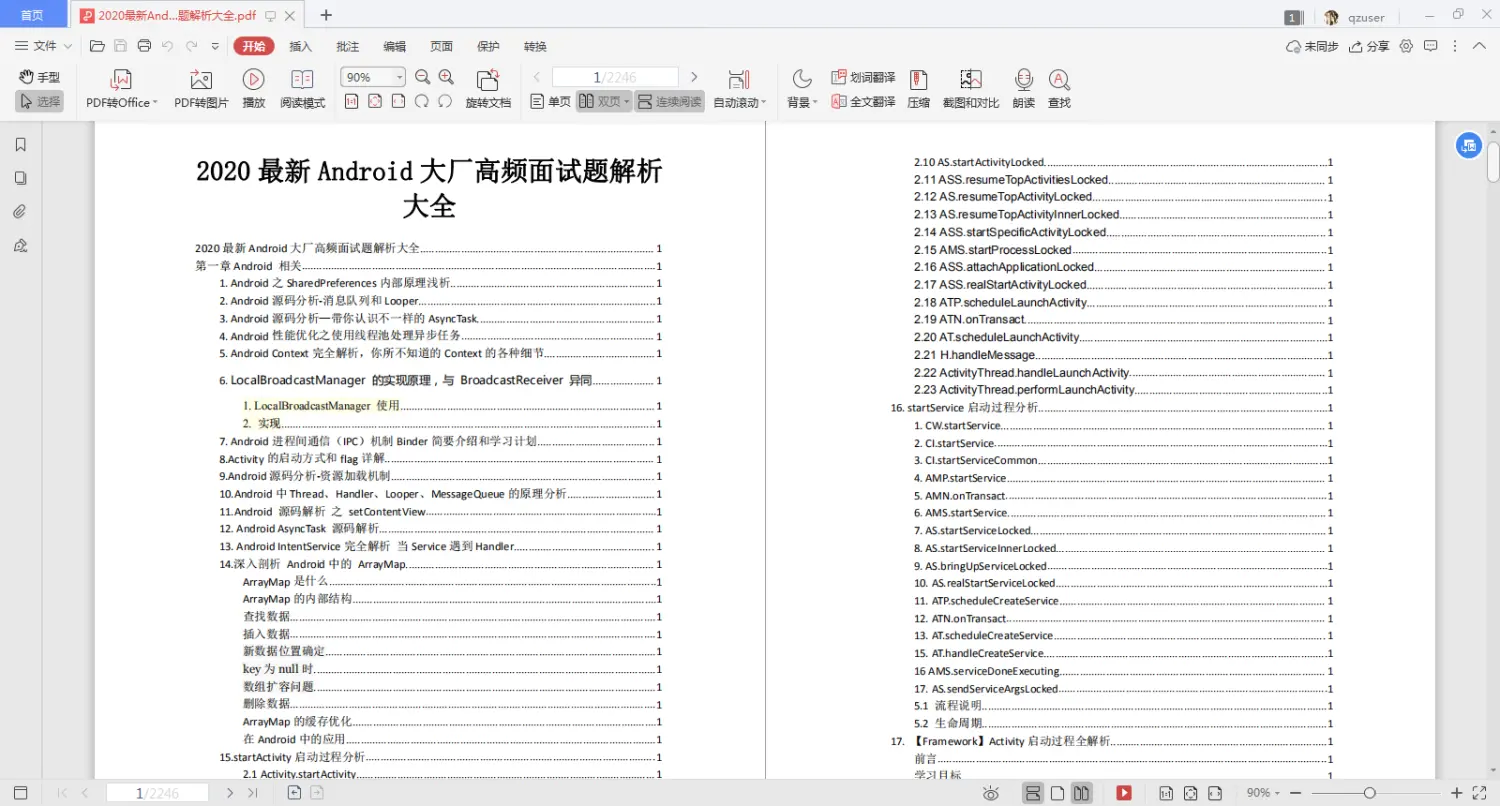Click the zoom slider handle in status bar
The height and width of the screenshot is (806, 1500).
[1369, 793]
